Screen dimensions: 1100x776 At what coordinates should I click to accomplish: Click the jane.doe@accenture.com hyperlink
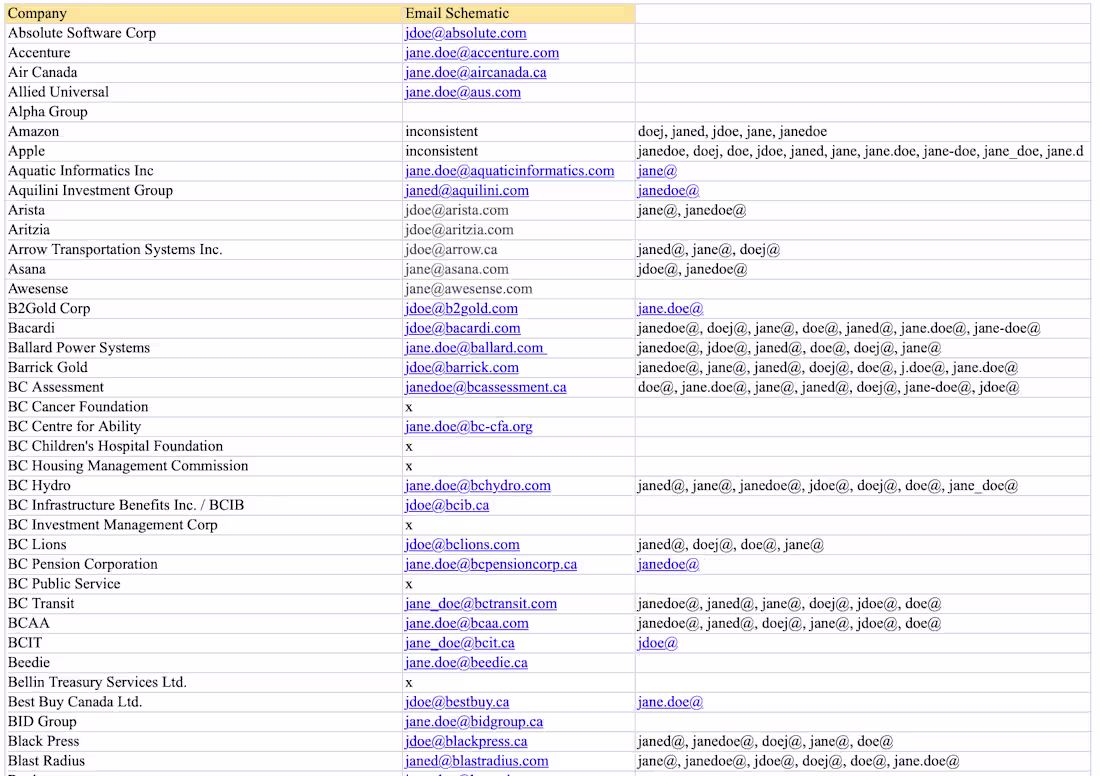(x=481, y=53)
